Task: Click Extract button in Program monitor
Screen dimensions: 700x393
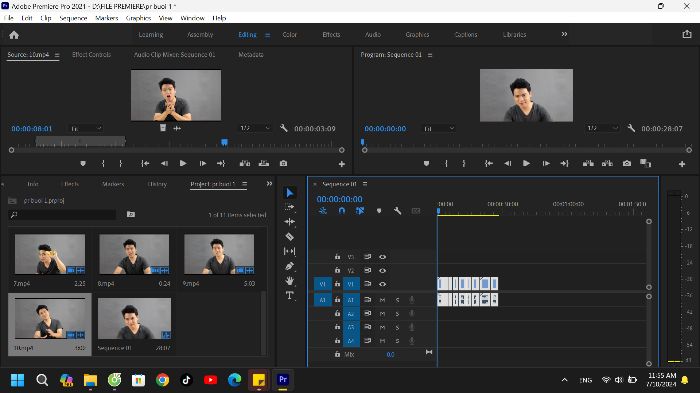Action: [x=607, y=163]
